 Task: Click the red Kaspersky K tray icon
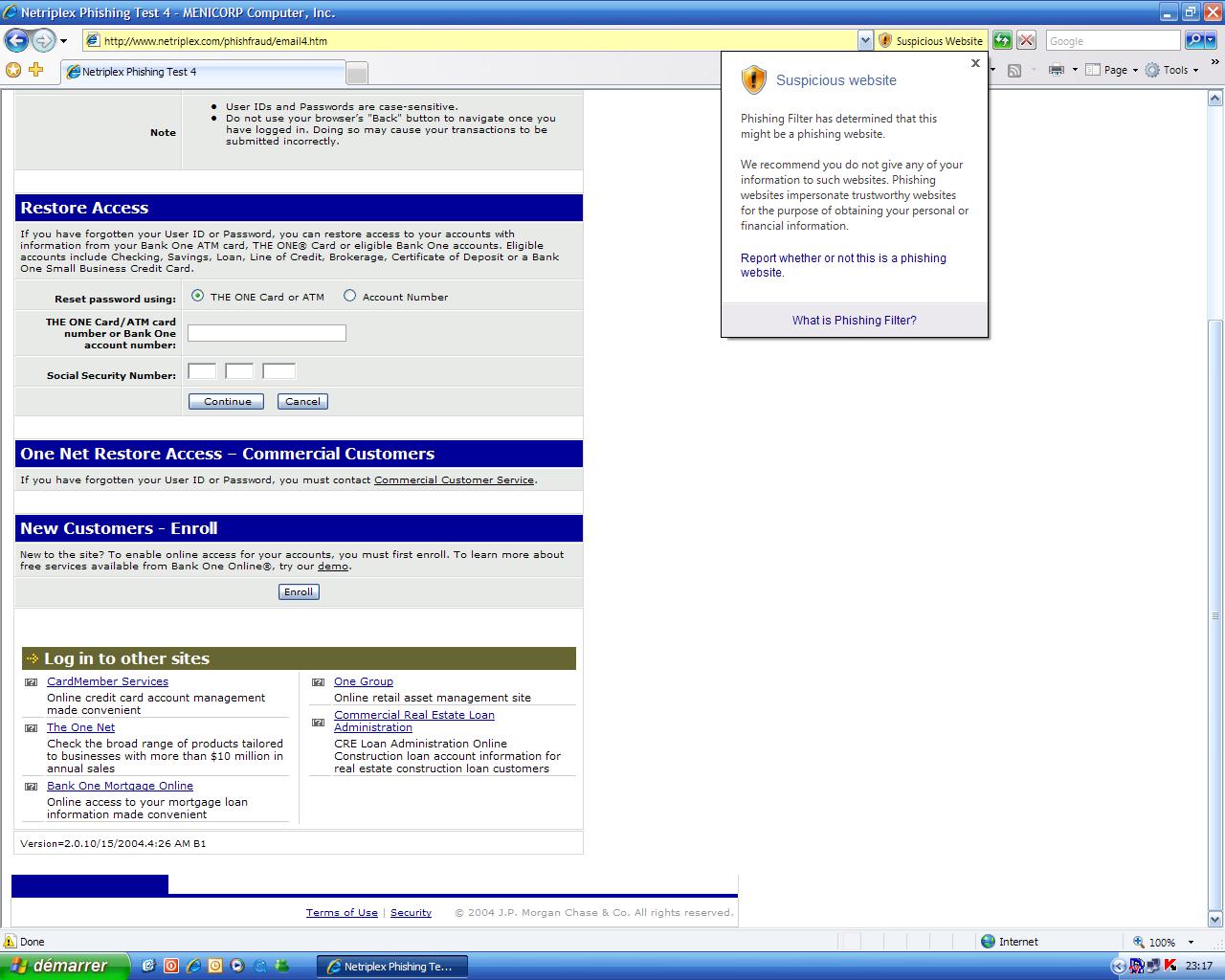1170,966
